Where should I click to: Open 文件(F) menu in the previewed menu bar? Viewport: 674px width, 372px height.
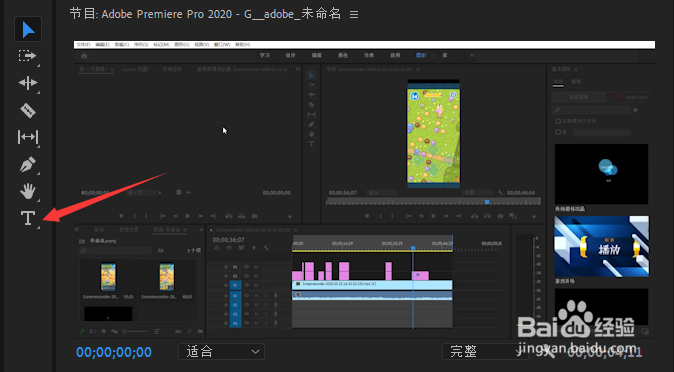click(83, 45)
